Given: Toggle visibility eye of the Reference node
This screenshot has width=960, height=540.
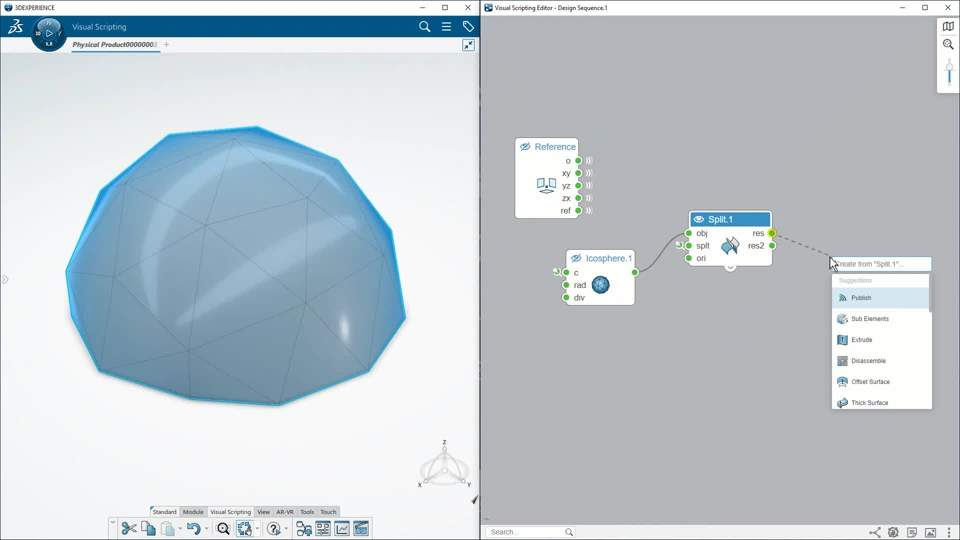Looking at the screenshot, I should [525, 147].
